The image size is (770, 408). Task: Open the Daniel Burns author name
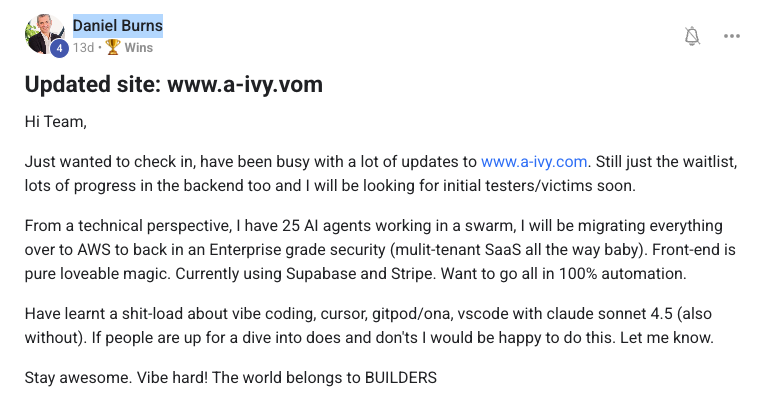(118, 26)
